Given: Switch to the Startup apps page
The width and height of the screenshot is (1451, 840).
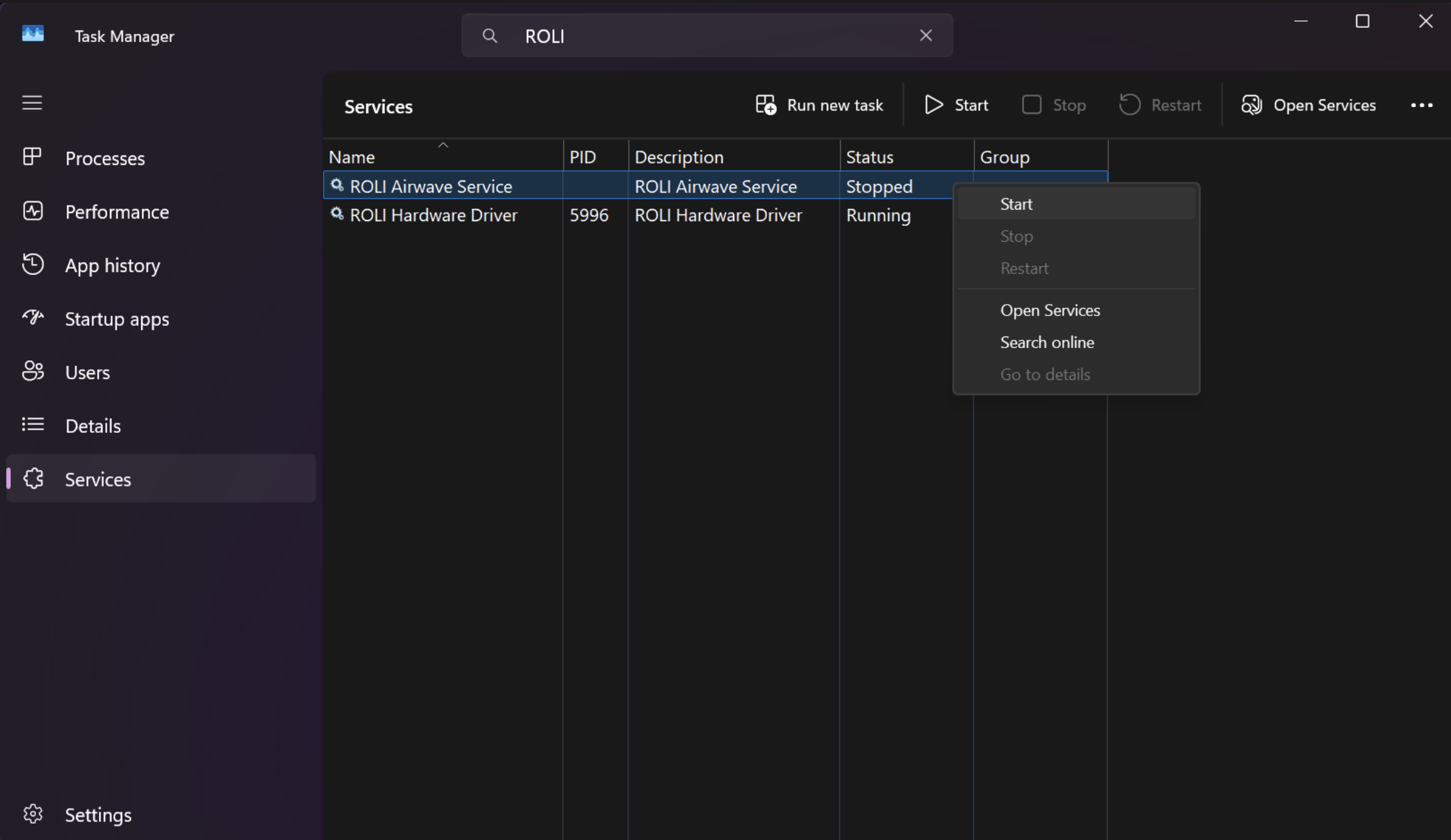Looking at the screenshot, I should pyautogui.click(x=117, y=319).
